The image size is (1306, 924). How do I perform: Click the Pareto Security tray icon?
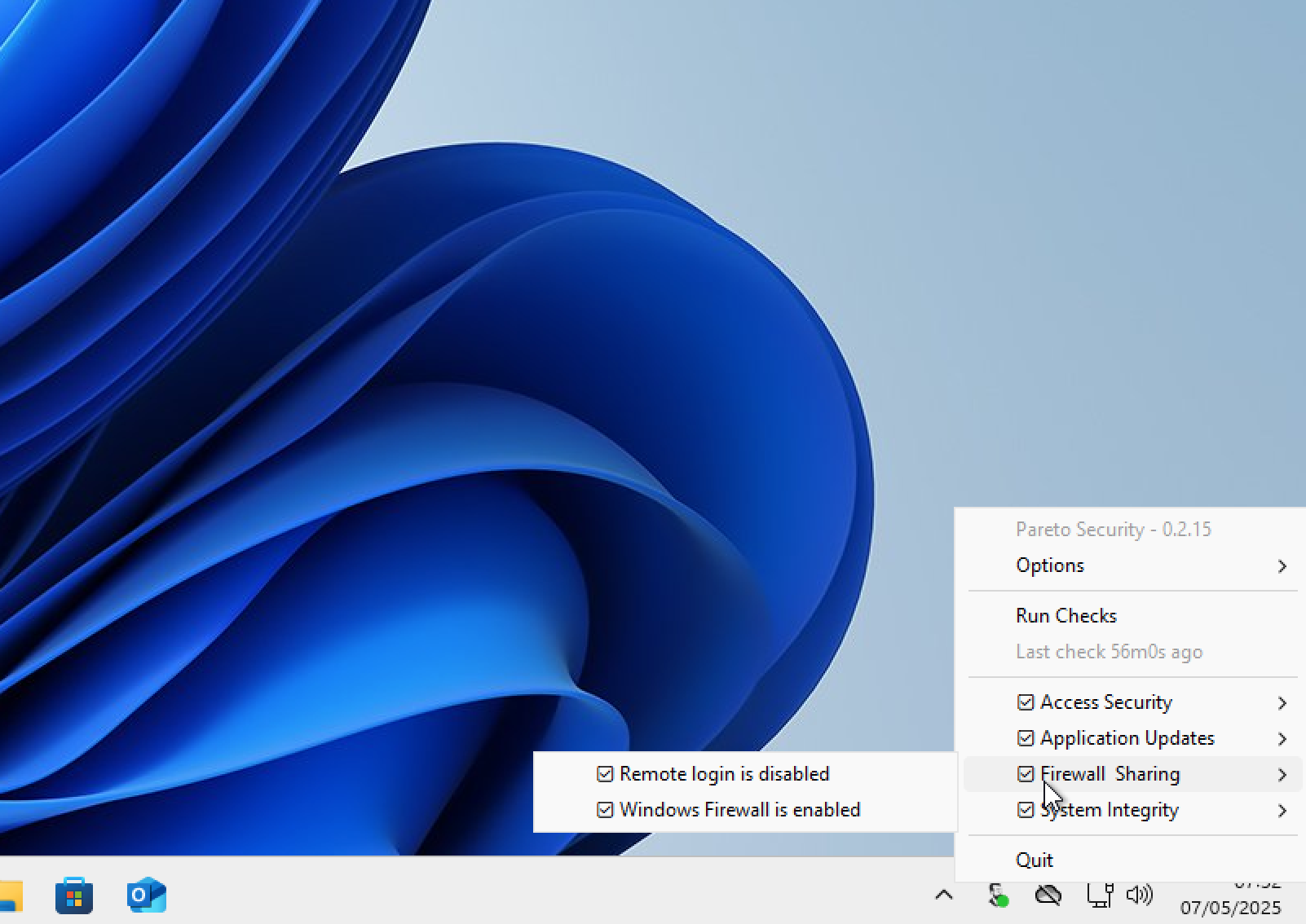(998, 895)
